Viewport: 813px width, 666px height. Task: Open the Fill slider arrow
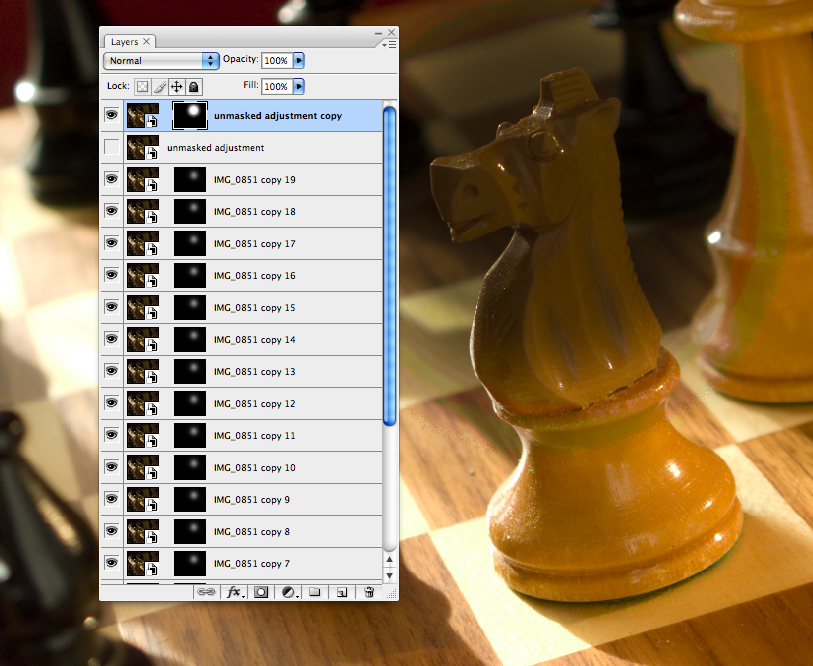(299, 86)
